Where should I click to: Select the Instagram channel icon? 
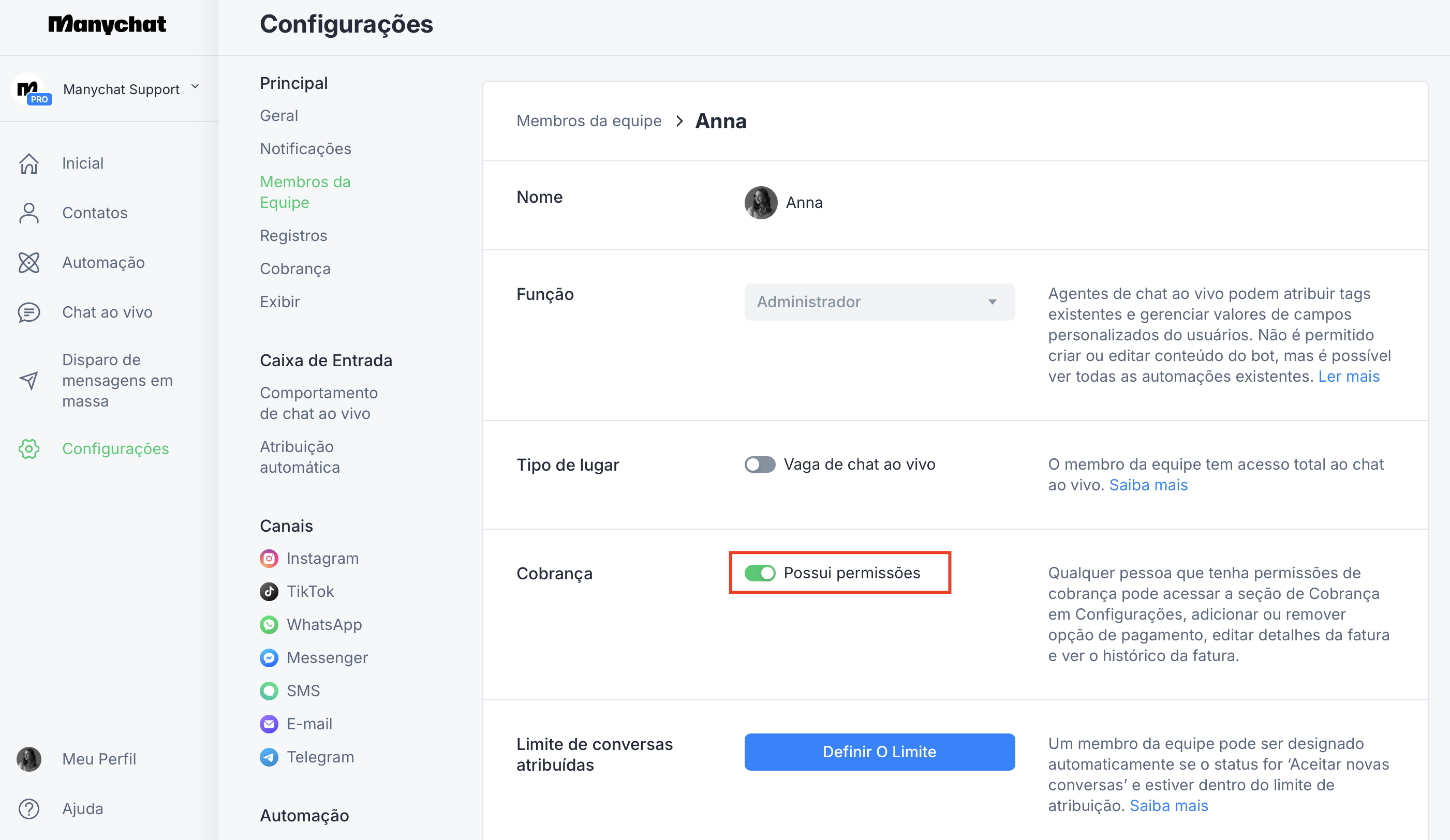coord(269,558)
